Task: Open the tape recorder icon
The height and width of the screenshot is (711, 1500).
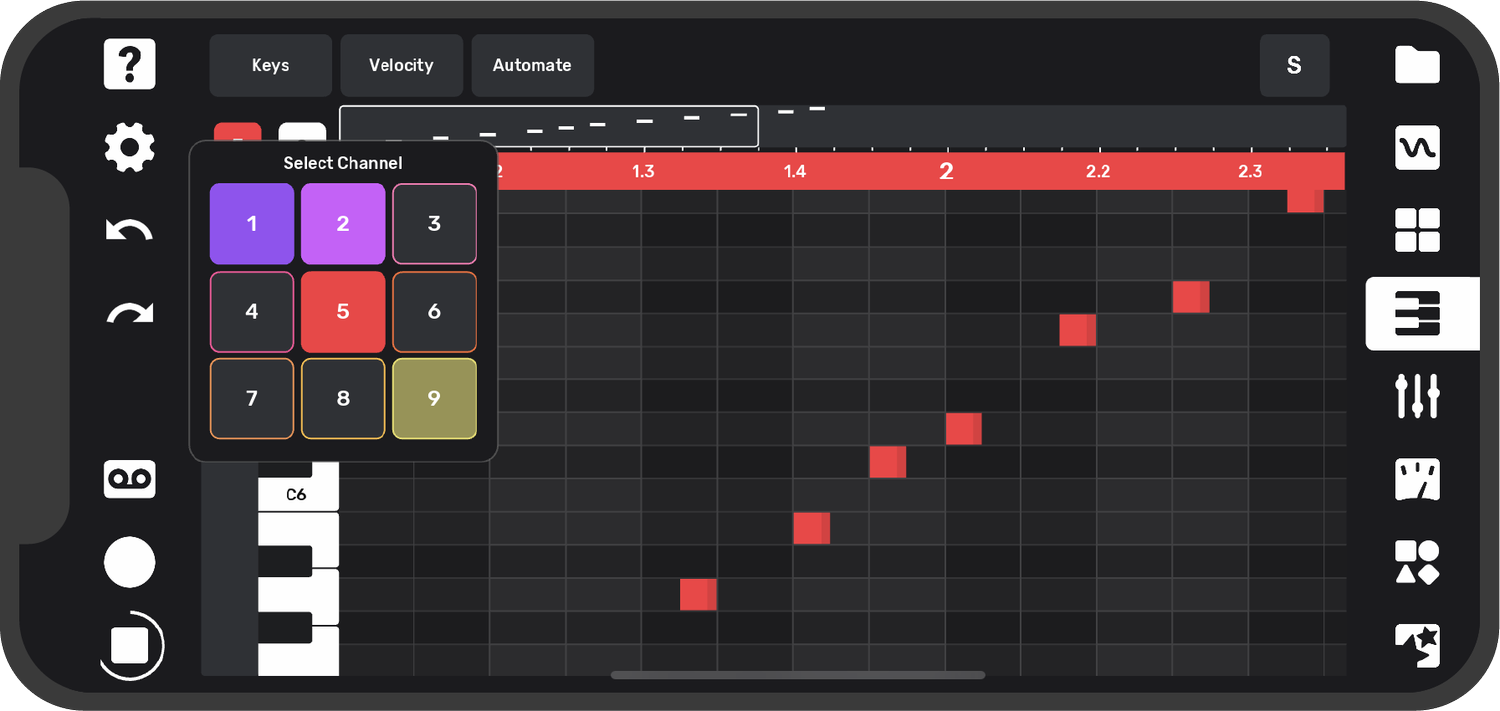Action: [x=129, y=479]
